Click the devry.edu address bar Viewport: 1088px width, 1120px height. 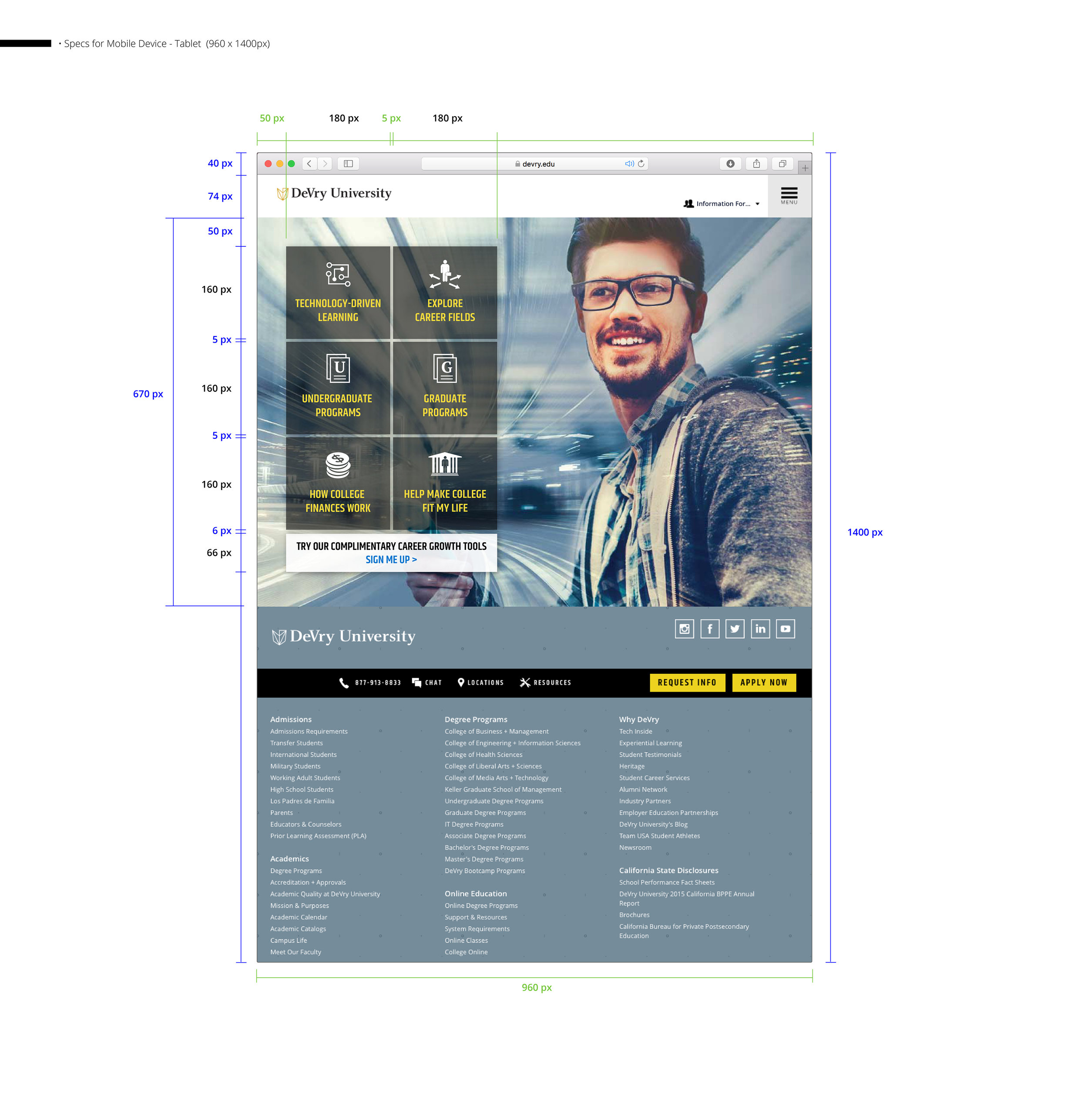[x=535, y=163]
